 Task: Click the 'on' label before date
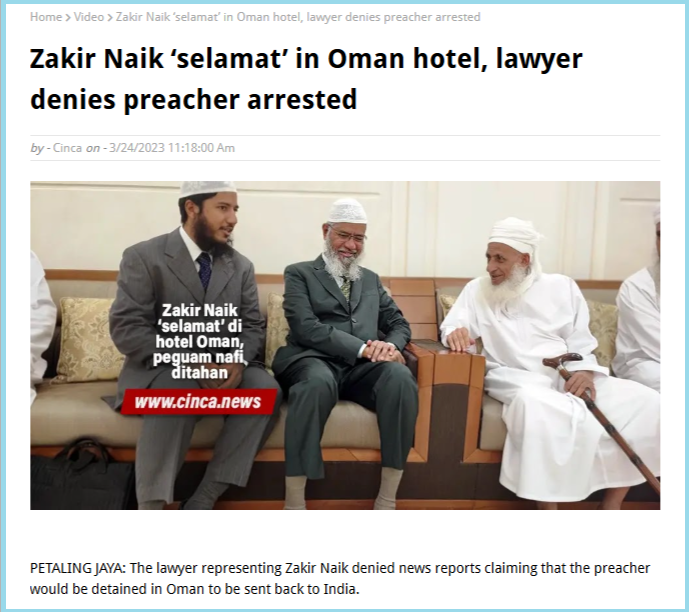tap(92, 148)
